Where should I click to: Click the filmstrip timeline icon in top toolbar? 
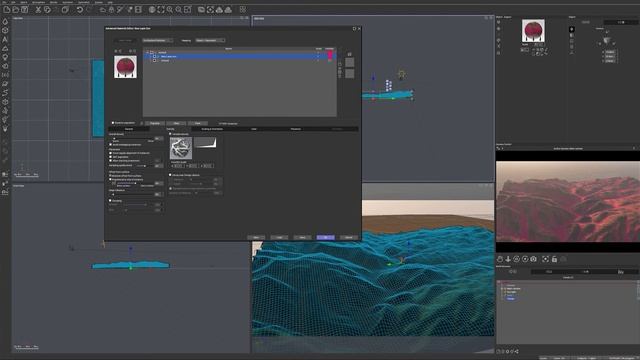[x=138, y=9]
